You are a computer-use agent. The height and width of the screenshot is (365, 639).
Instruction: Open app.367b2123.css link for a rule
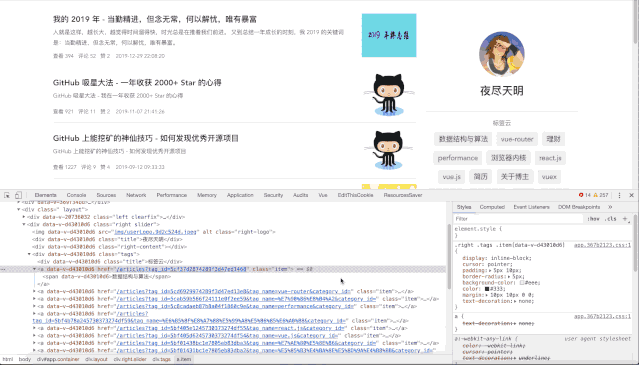click(602, 316)
